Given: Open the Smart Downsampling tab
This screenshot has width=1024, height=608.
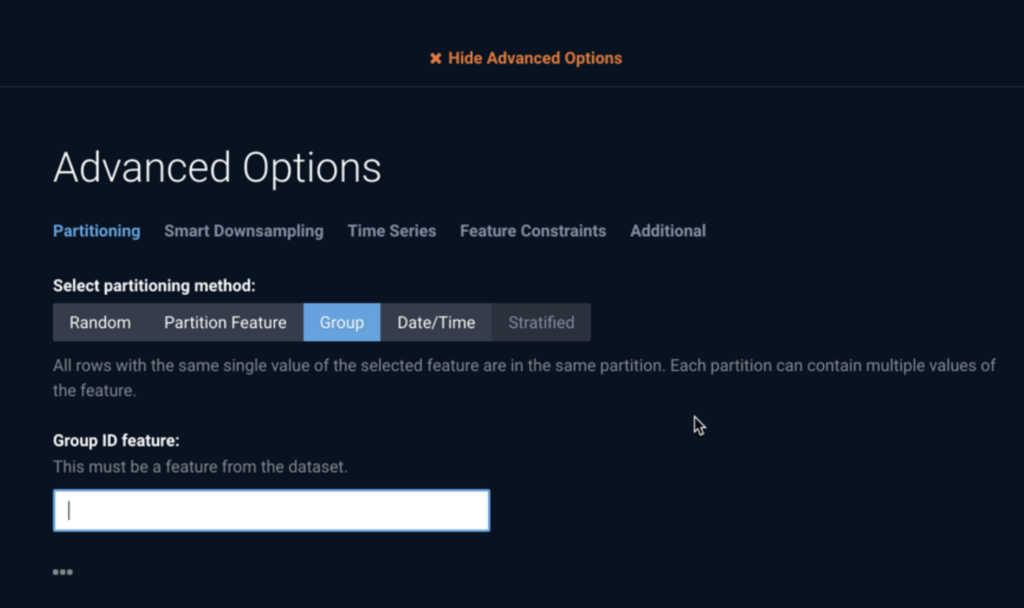Looking at the screenshot, I should 244,231.
